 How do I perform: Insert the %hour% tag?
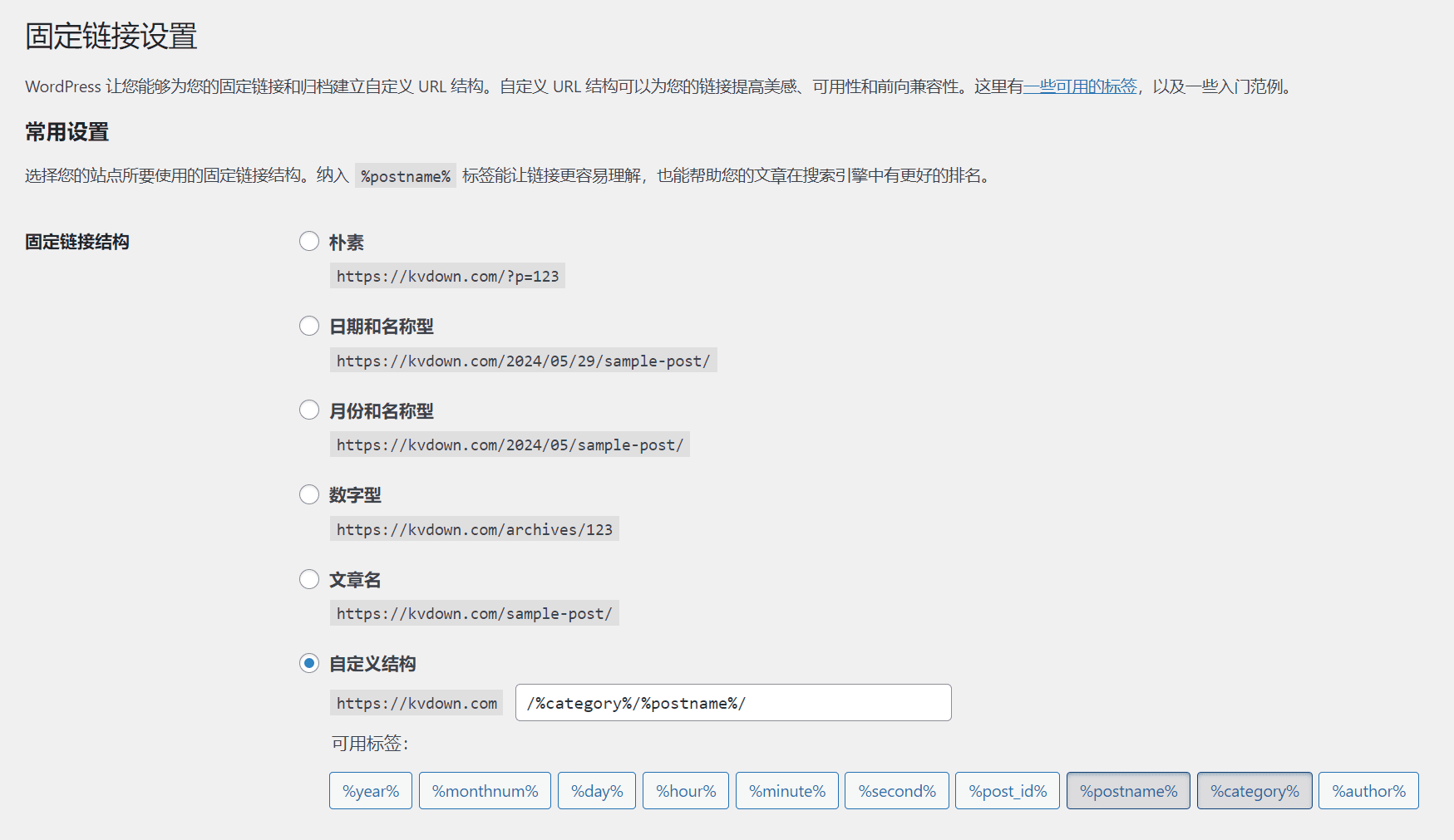coord(685,790)
